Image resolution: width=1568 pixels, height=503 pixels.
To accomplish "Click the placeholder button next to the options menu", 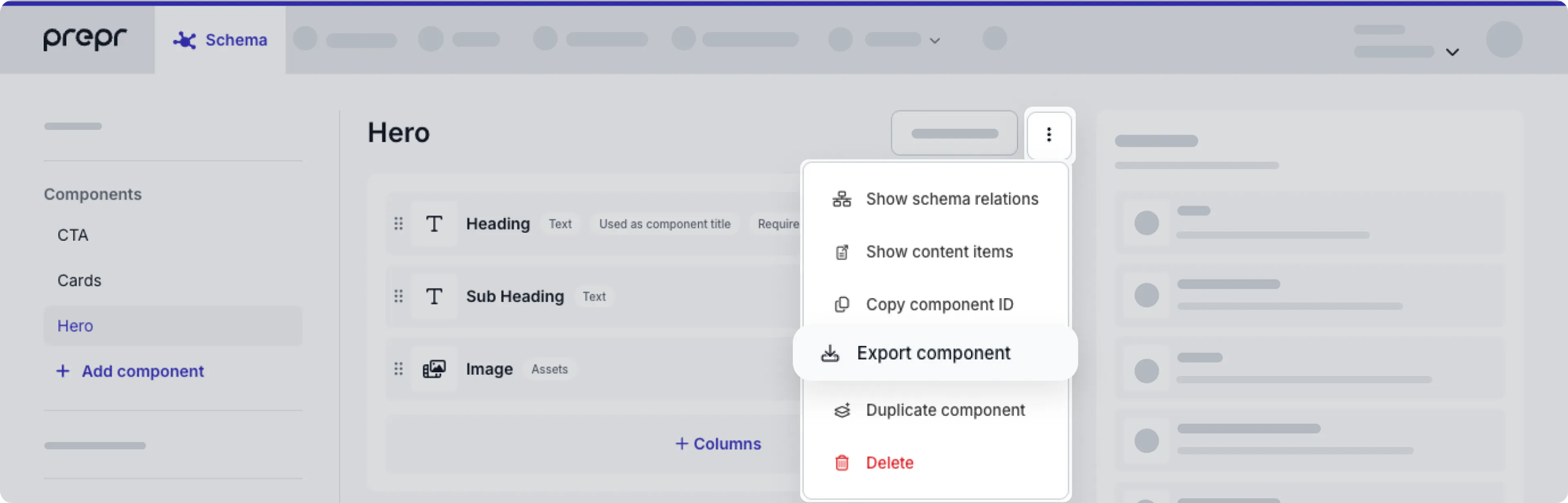I will click(954, 133).
